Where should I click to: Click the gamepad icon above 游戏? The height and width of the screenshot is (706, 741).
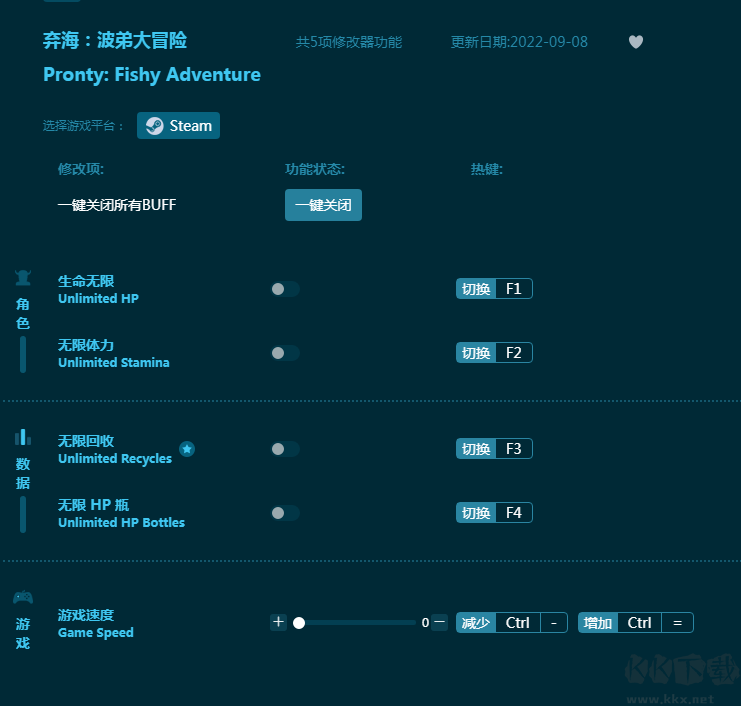point(23,597)
